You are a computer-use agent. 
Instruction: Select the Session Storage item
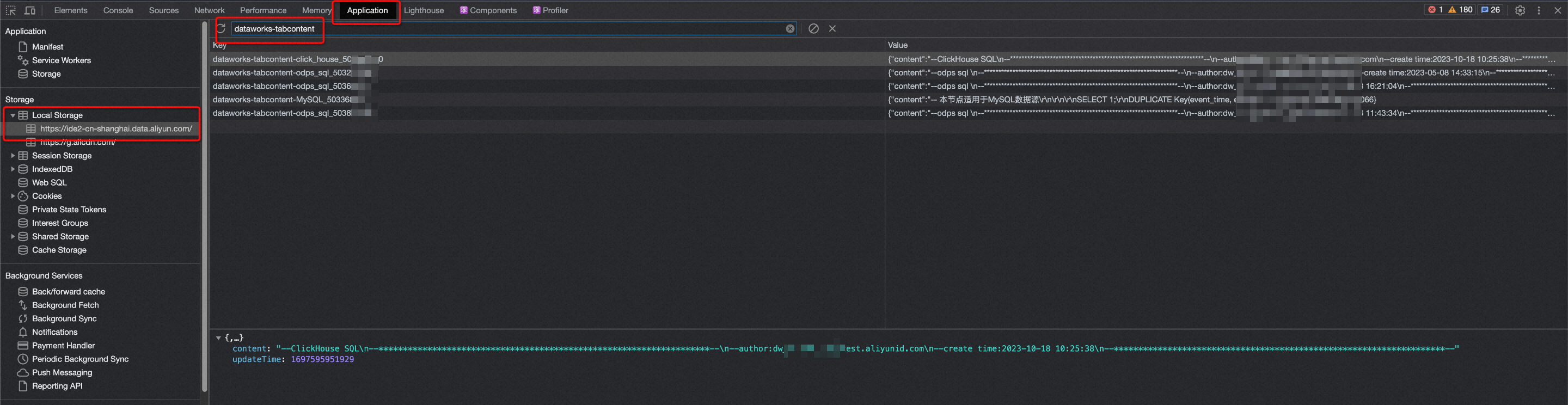(x=62, y=155)
